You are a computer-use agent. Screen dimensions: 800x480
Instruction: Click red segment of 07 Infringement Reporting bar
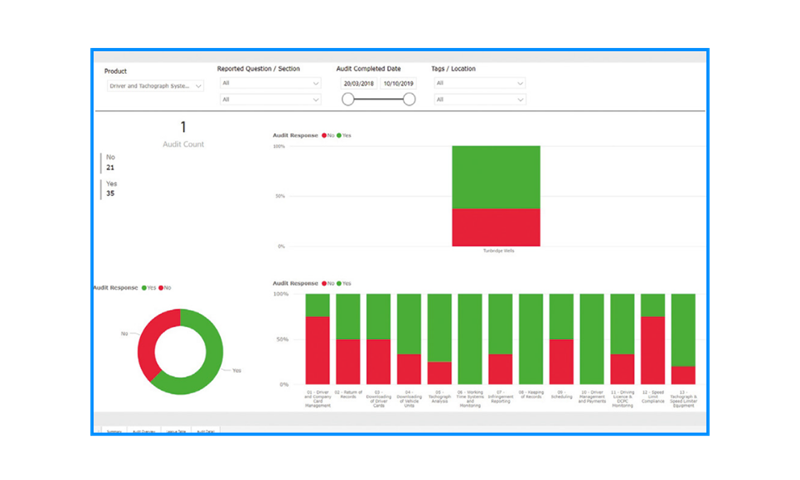click(501, 369)
